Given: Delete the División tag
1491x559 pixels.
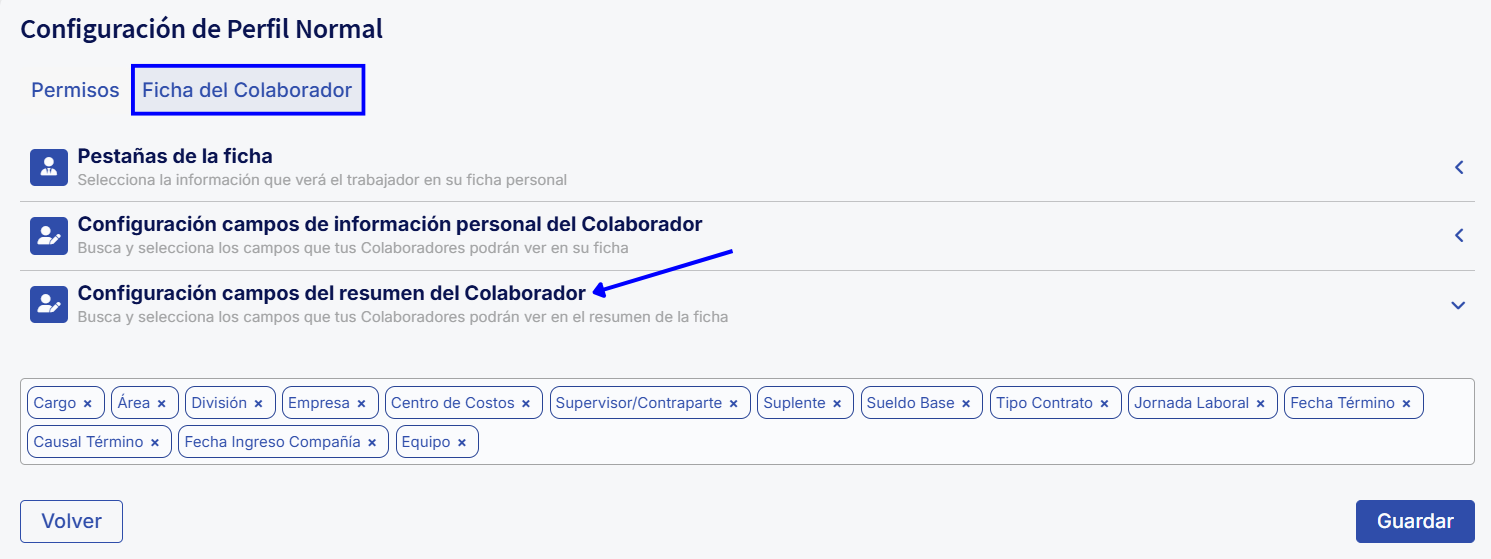Looking at the screenshot, I should point(258,404).
